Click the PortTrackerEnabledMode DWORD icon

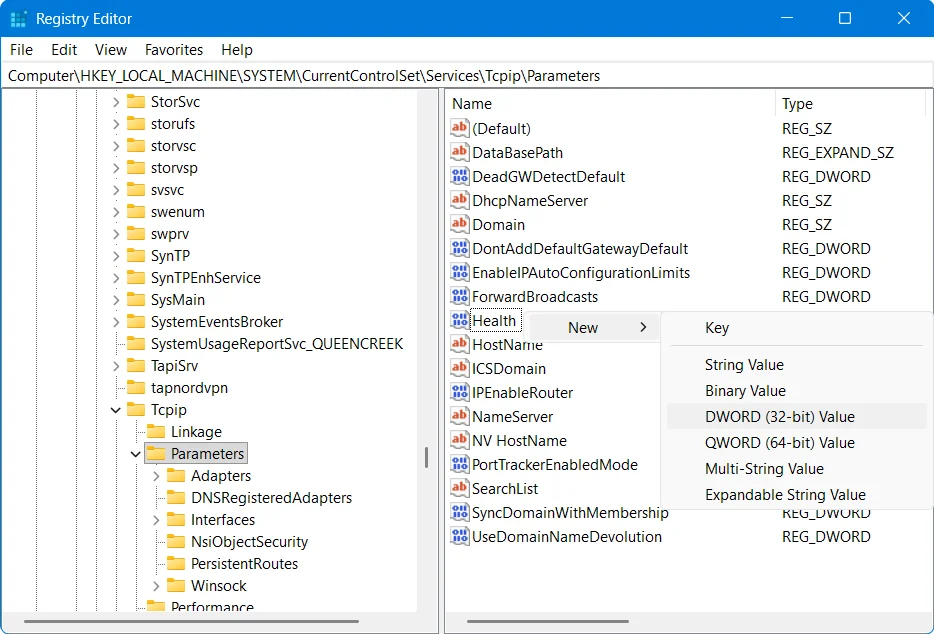coord(459,464)
